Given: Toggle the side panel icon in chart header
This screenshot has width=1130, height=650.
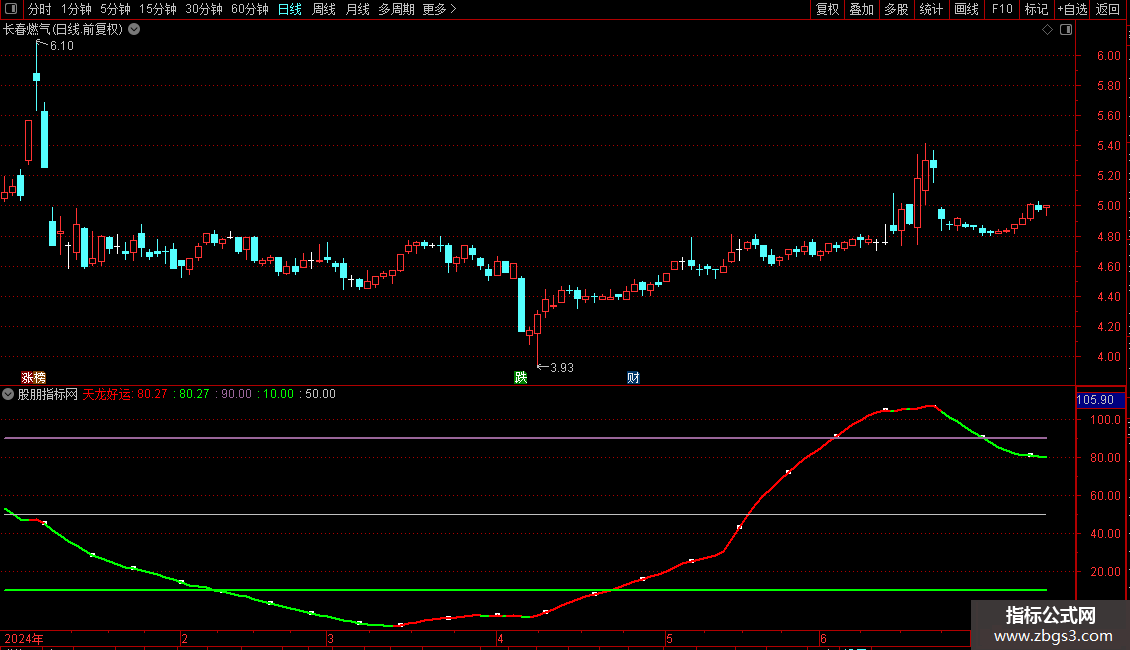Looking at the screenshot, I should (x=1066, y=30).
